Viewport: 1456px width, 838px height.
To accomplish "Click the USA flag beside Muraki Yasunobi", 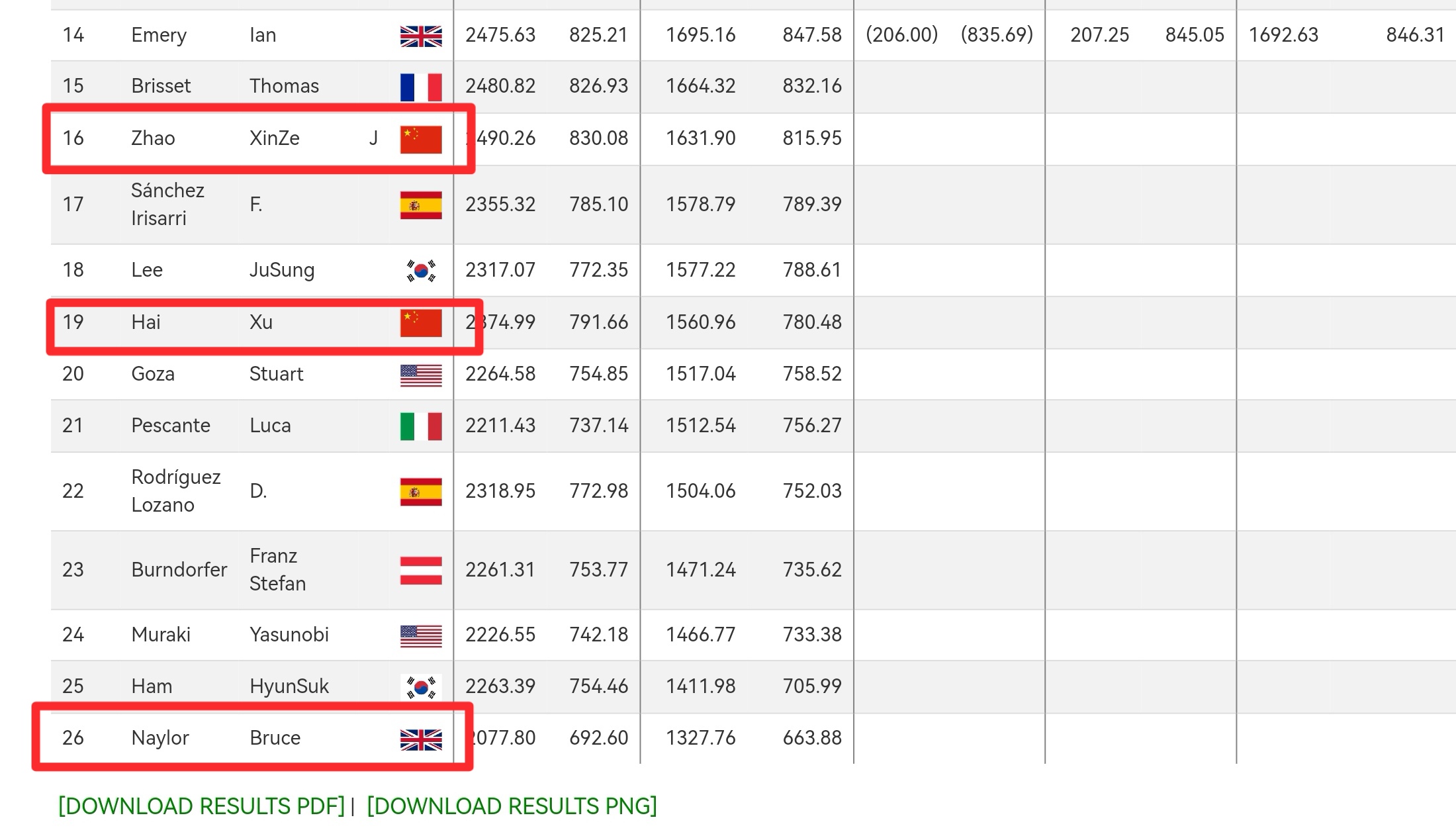I will click(x=420, y=633).
